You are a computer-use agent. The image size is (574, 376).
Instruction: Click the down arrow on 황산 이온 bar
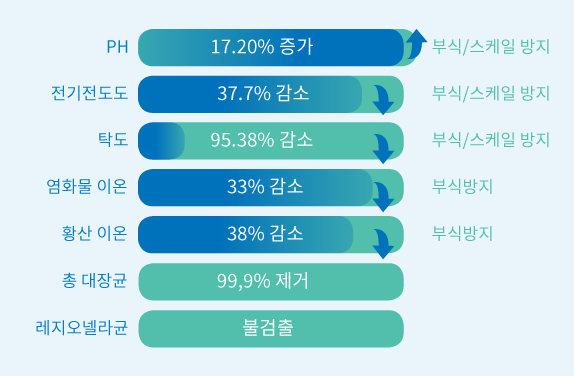click(x=383, y=244)
